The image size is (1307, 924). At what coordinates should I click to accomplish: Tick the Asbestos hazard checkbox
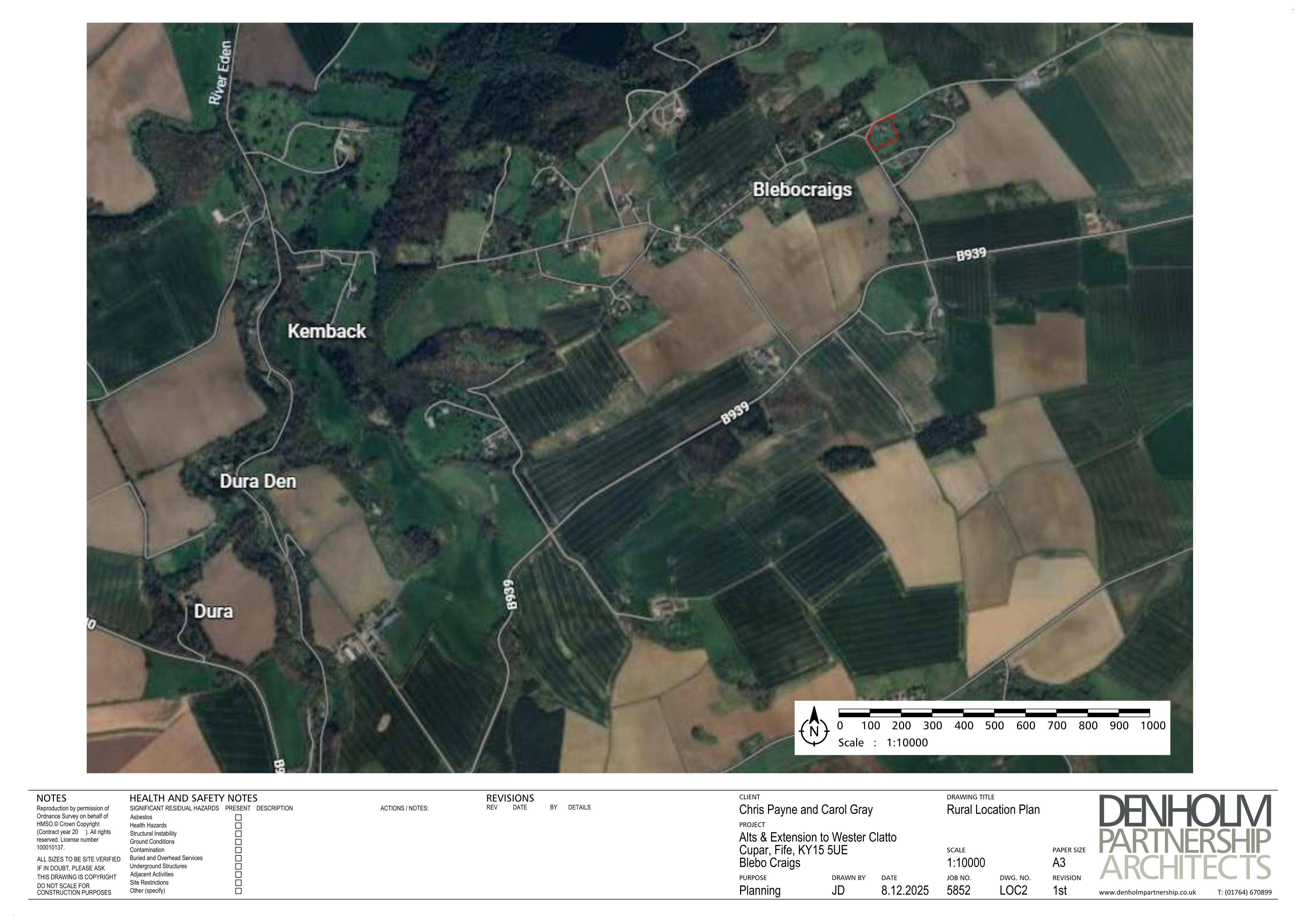[x=238, y=817]
